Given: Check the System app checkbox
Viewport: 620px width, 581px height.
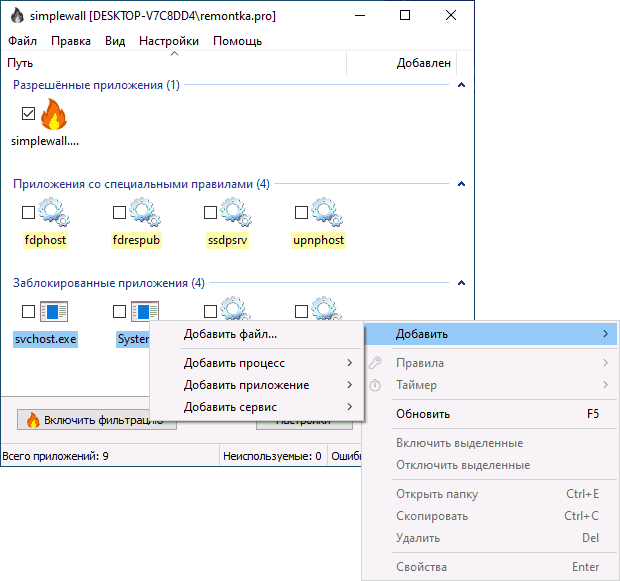Looking at the screenshot, I should (119, 311).
